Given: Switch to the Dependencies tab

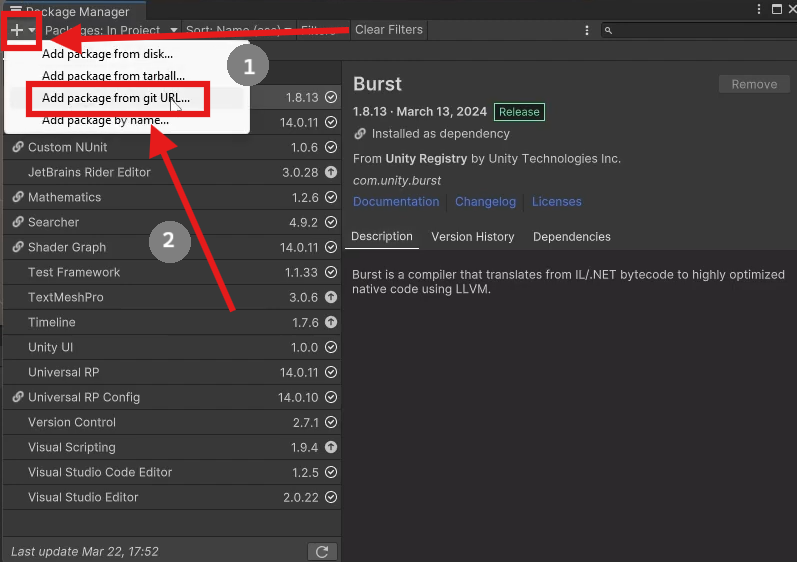Looking at the screenshot, I should coord(572,237).
